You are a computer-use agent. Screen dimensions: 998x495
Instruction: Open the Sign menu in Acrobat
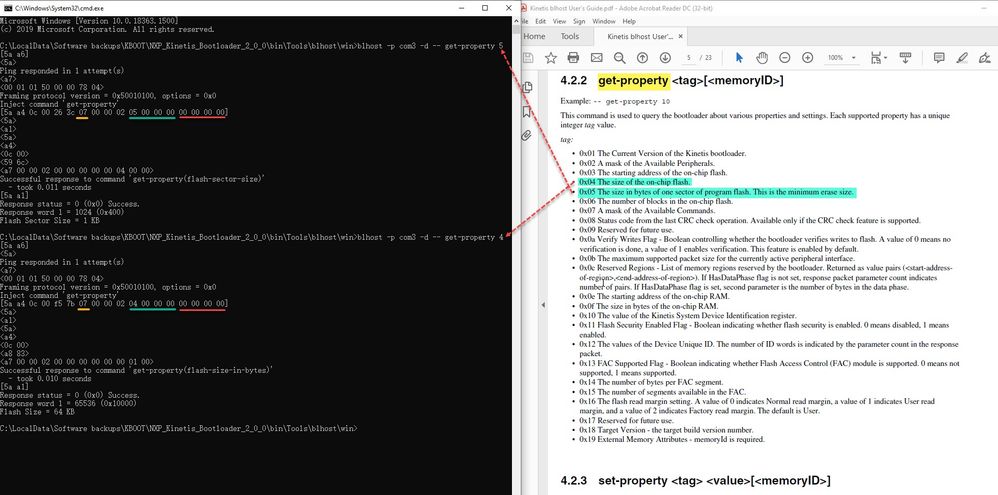point(579,21)
